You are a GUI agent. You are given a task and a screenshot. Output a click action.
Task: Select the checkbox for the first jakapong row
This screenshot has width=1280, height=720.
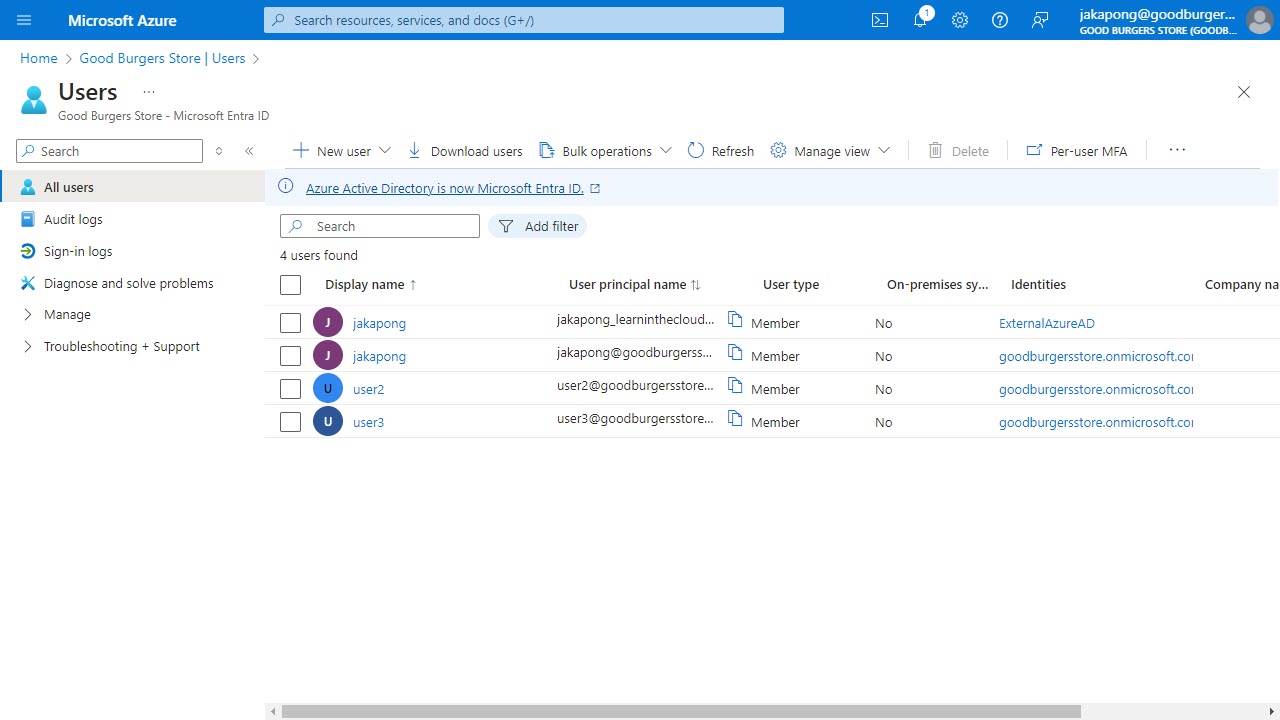click(x=290, y=322)
